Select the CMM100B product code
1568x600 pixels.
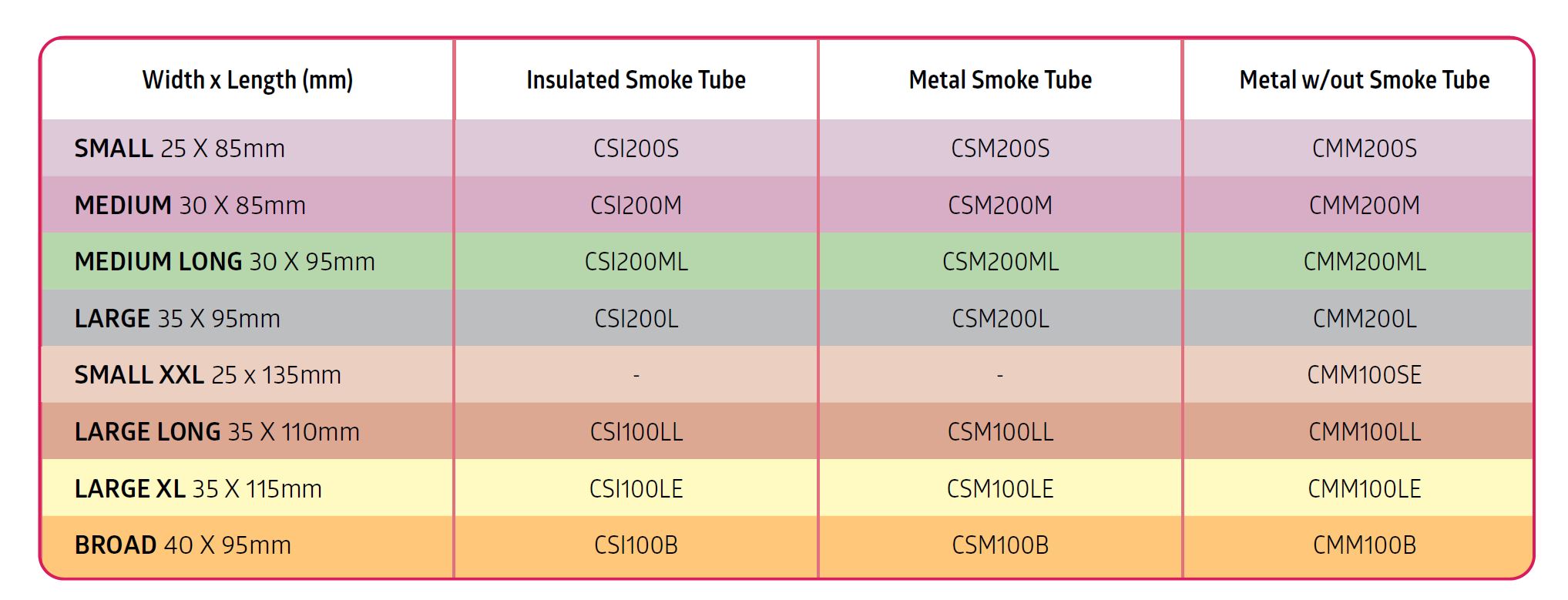point(1364,545)
